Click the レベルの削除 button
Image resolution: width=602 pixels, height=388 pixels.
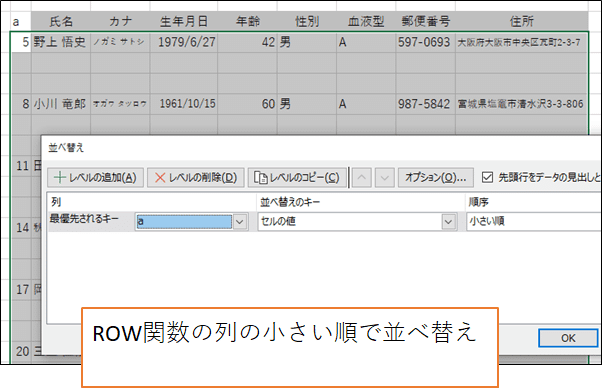click(x=196, y=177)
